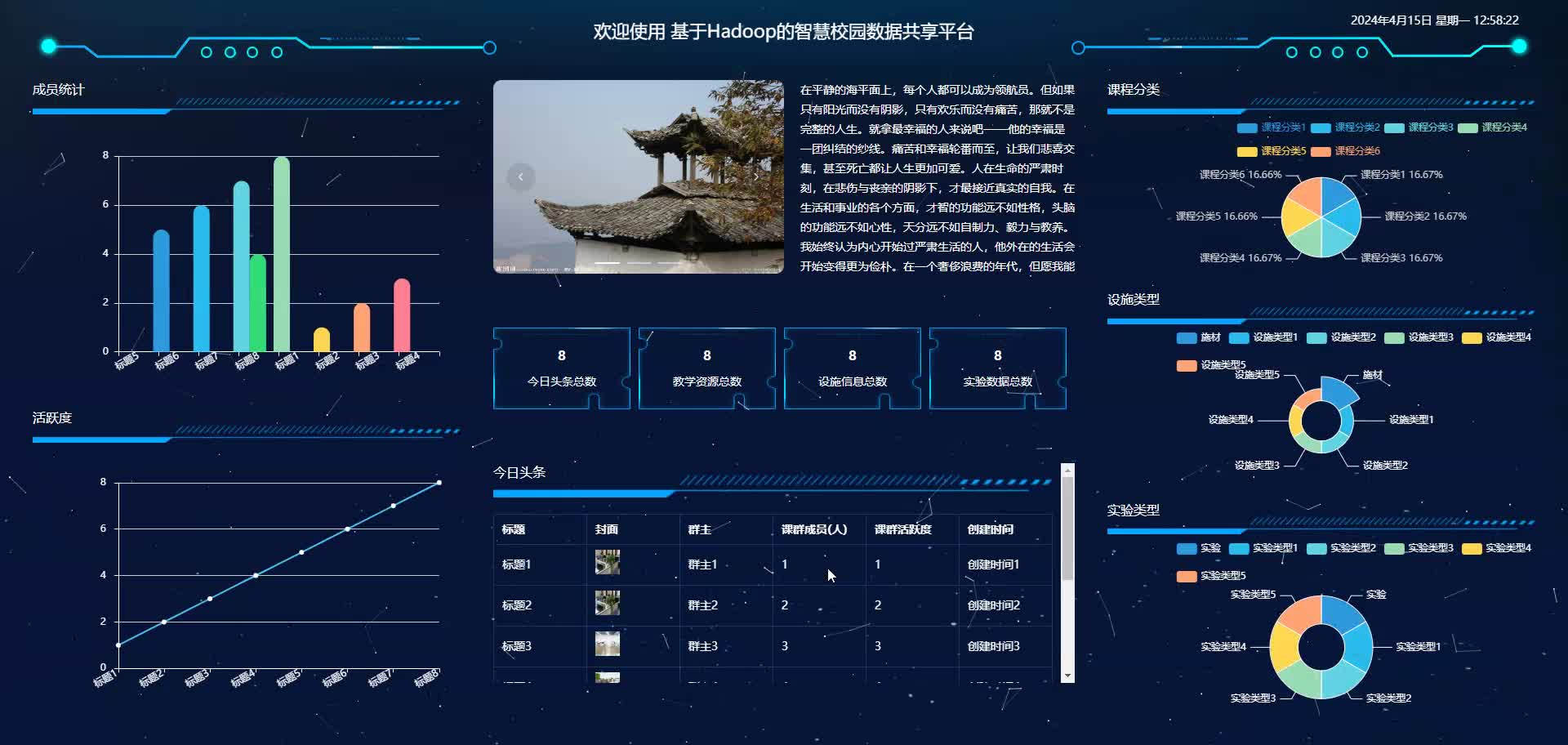Open the 设施信息总数 stat card
The width and height of the screenshot is (1568, 745).
tap(853, 368)
